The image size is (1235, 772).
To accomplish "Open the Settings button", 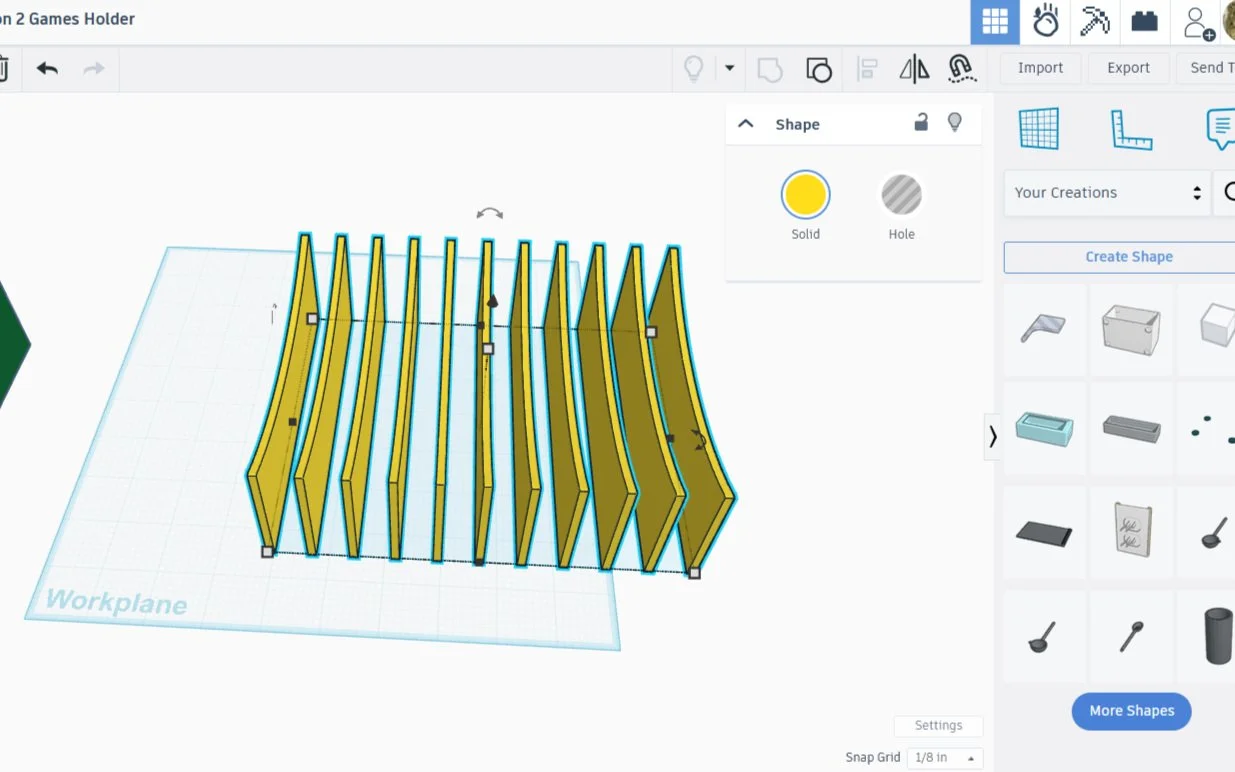I will pyautogui.click(x=938, y=726).
